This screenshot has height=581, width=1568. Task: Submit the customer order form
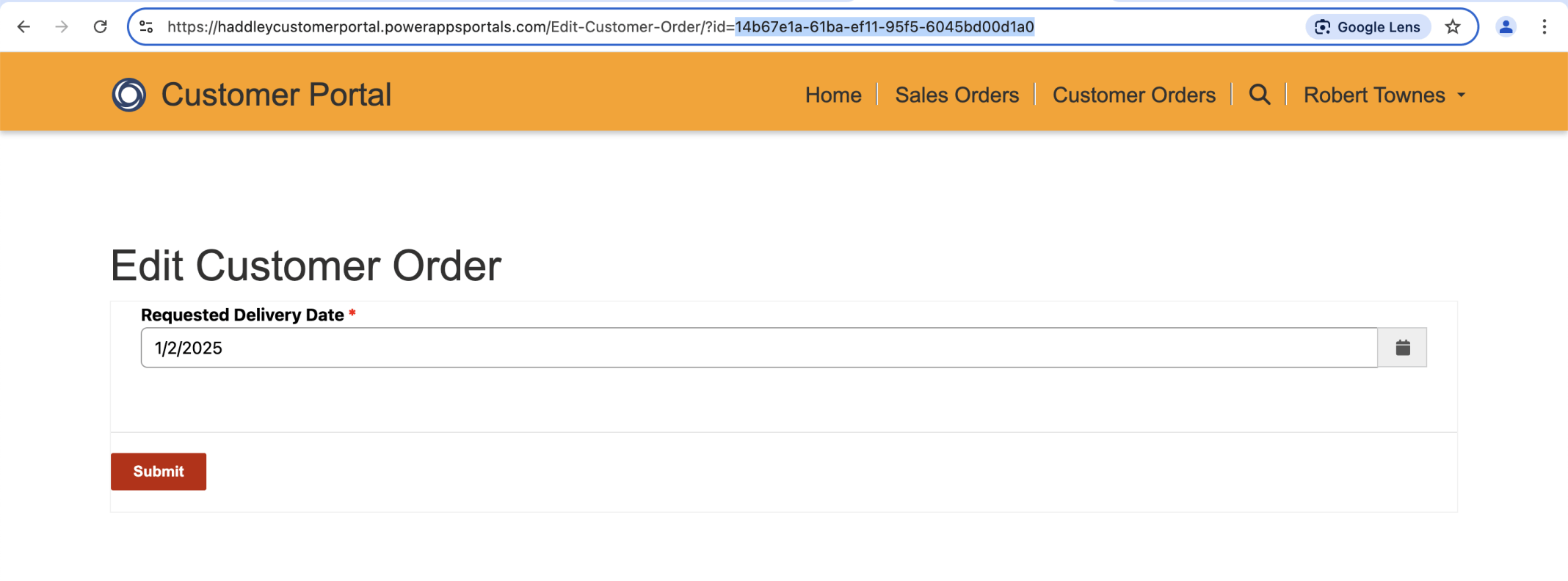[x=159, y=472]
